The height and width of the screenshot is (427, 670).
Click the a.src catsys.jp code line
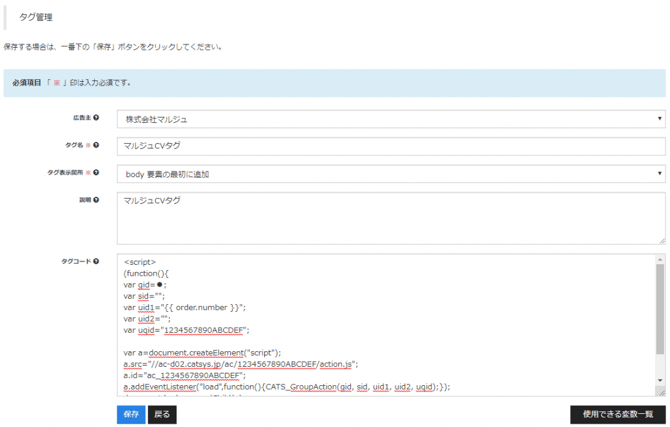[241, 364]
